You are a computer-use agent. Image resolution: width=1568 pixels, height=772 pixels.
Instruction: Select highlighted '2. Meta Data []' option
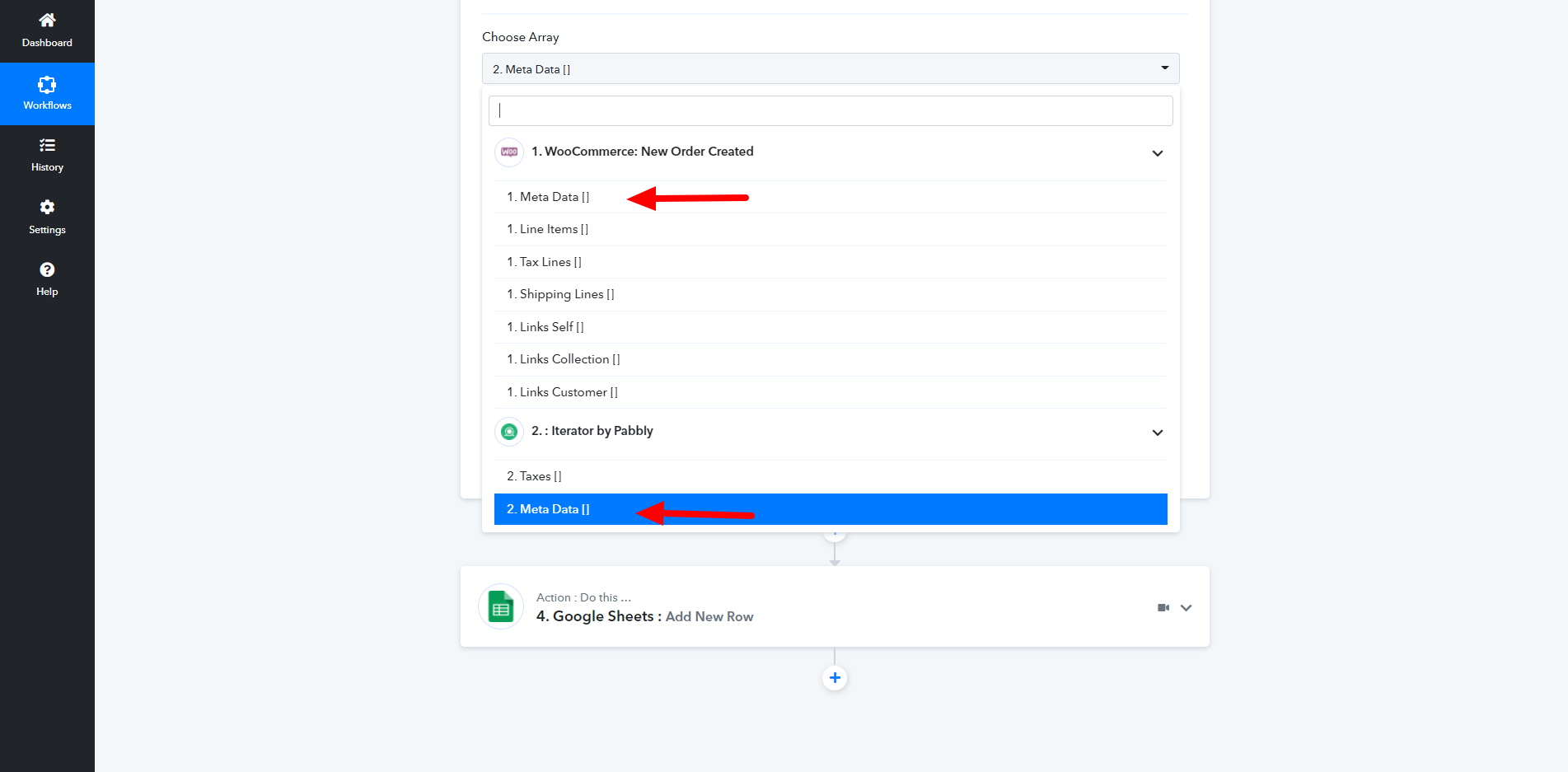point(831,509)
